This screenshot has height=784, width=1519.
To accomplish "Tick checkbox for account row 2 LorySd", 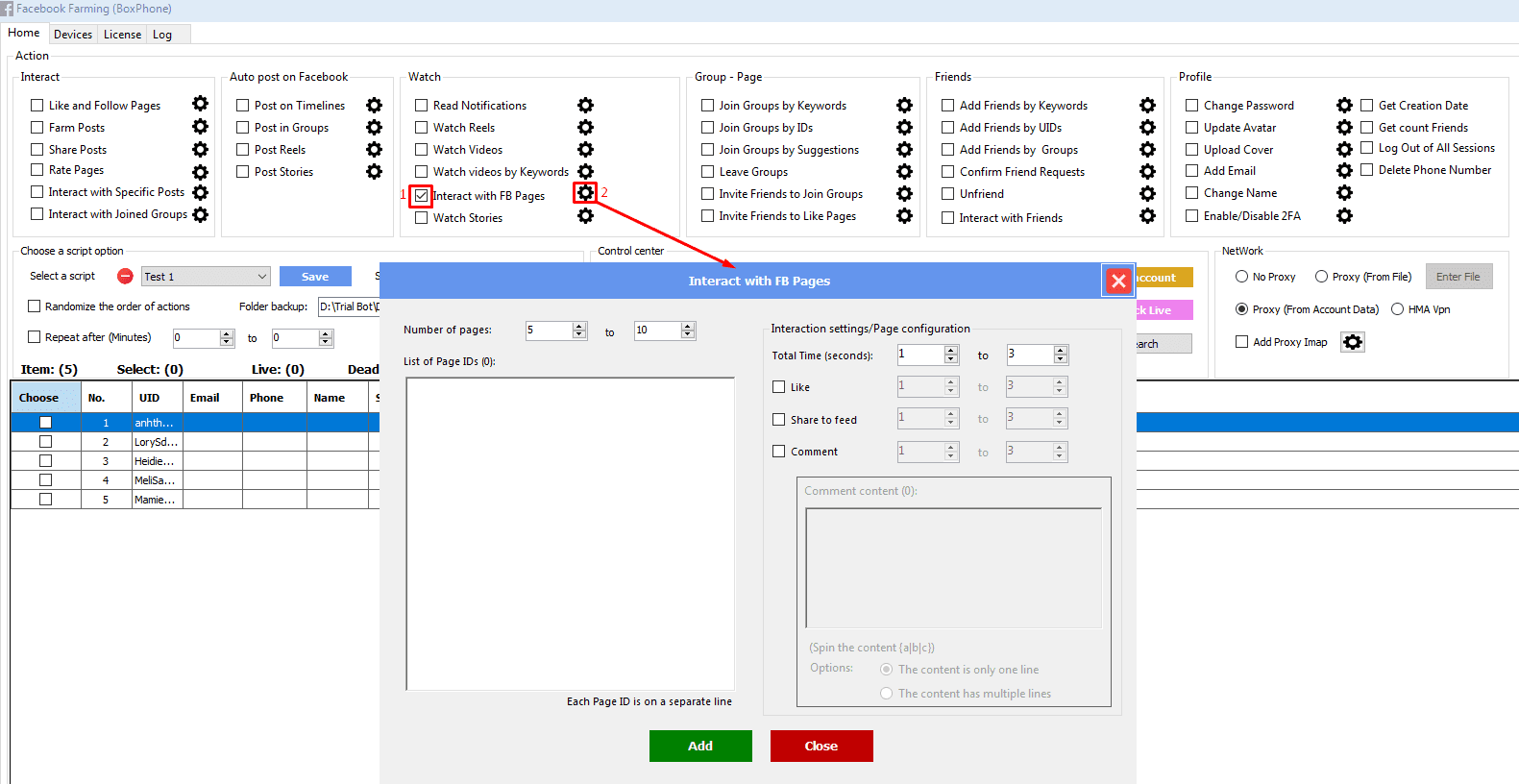I will tap(45, 442).
